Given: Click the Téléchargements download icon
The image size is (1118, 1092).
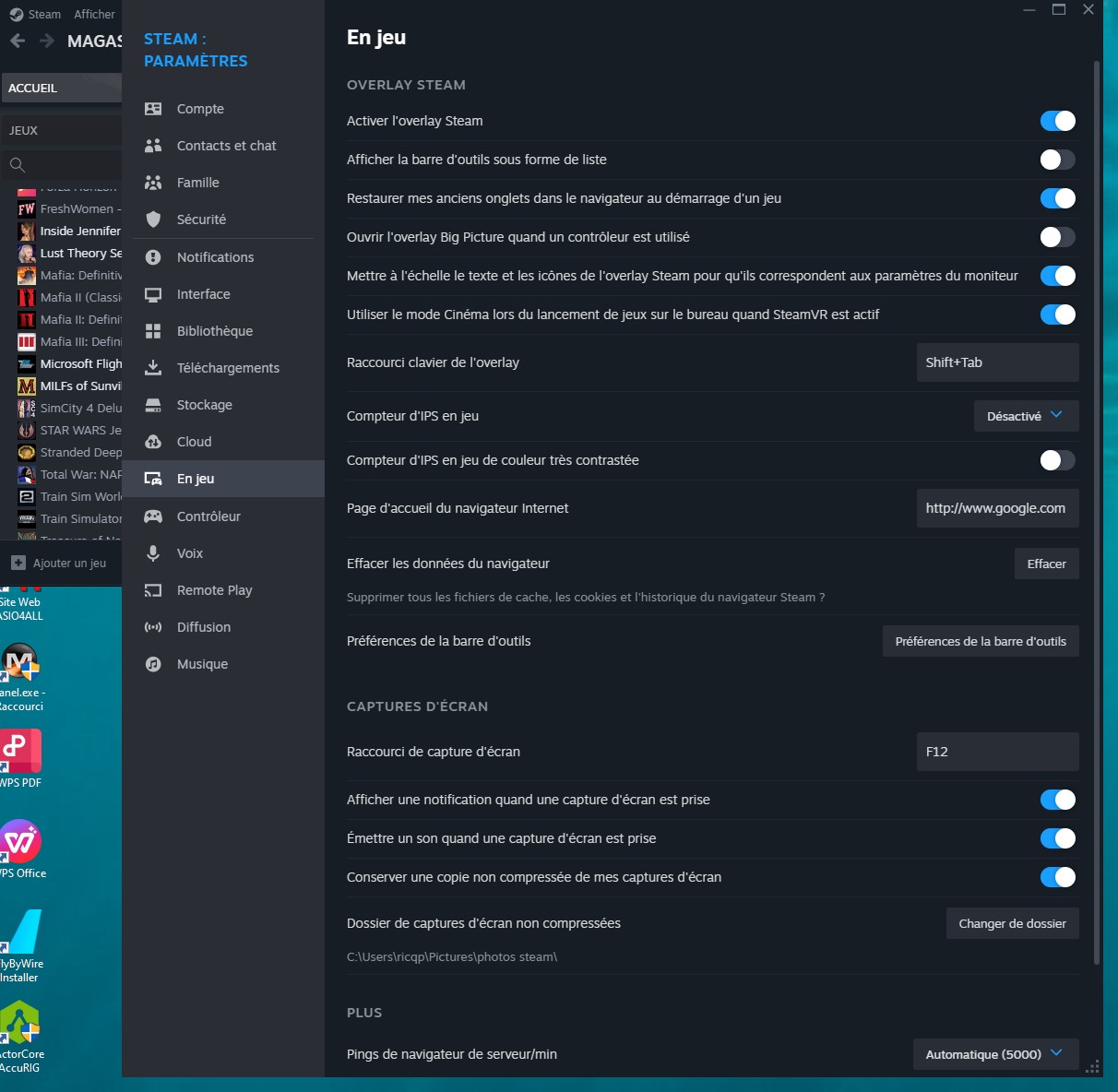Looking at the screenshot, I should (153, 368).
